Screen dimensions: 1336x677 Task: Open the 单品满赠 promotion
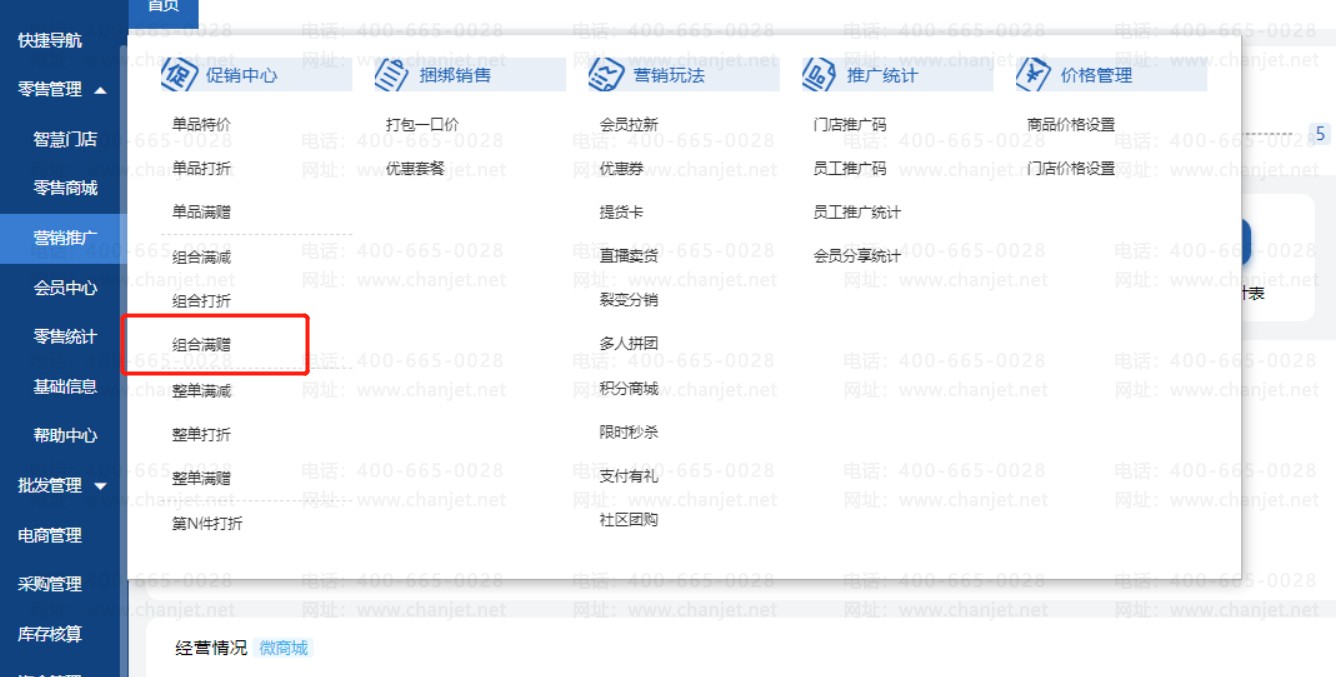[201, 212]
